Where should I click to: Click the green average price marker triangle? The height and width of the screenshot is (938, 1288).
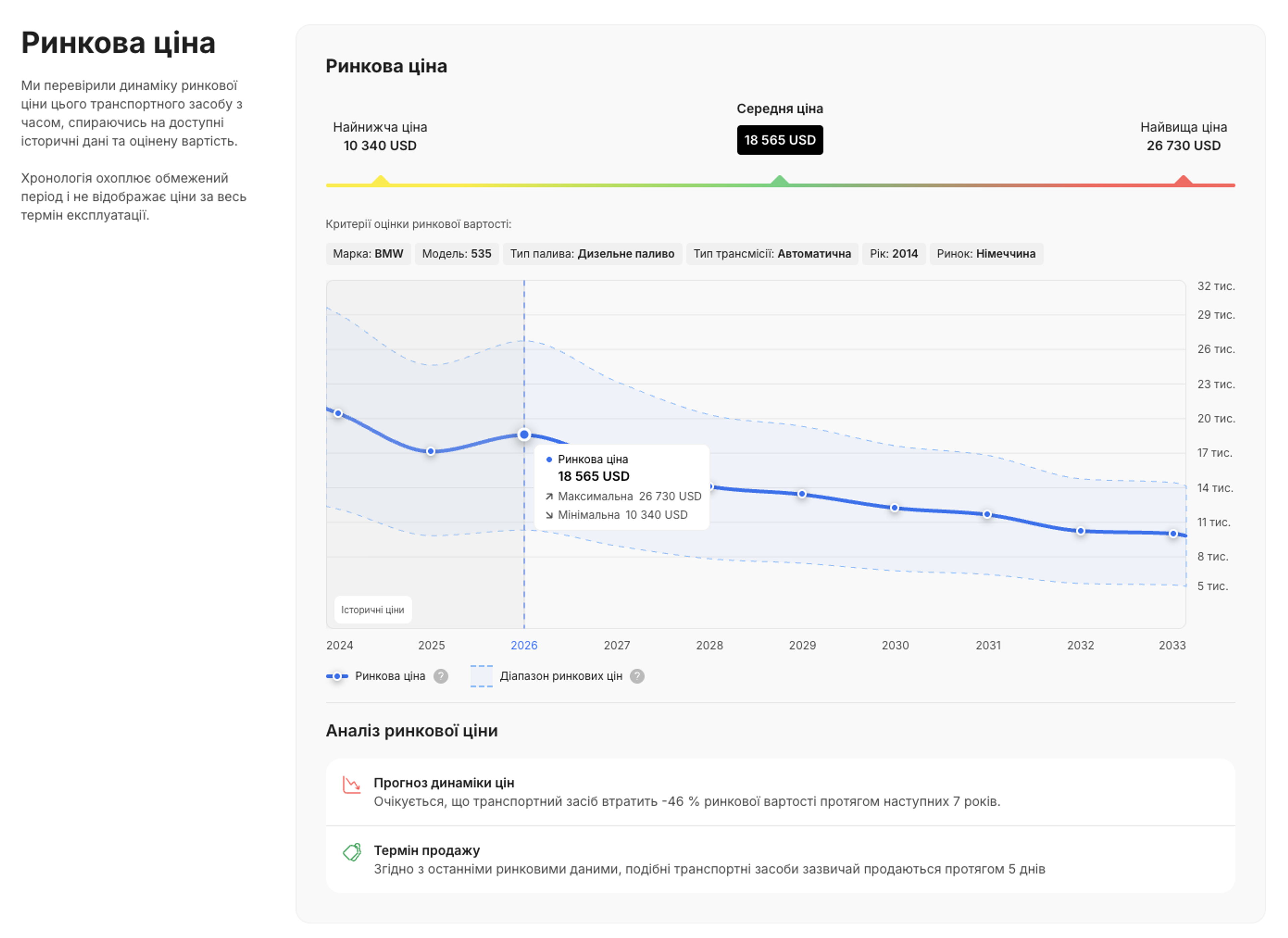(780, 180)
